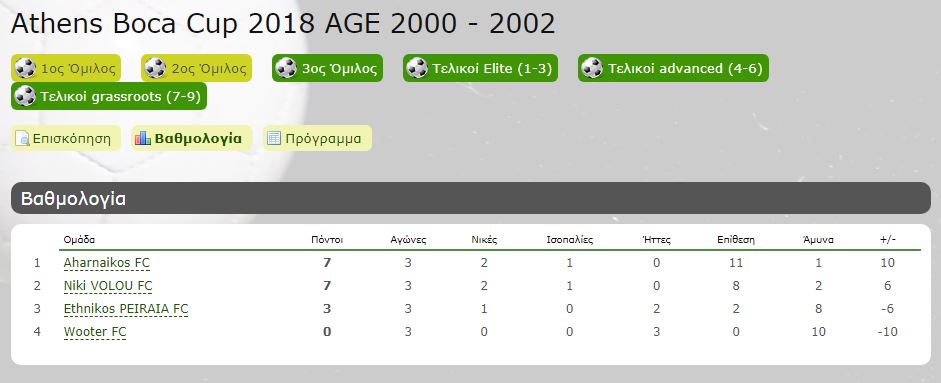Click the Πρόγραμμα table icon
941x383 pixels.
pos(274,139)
